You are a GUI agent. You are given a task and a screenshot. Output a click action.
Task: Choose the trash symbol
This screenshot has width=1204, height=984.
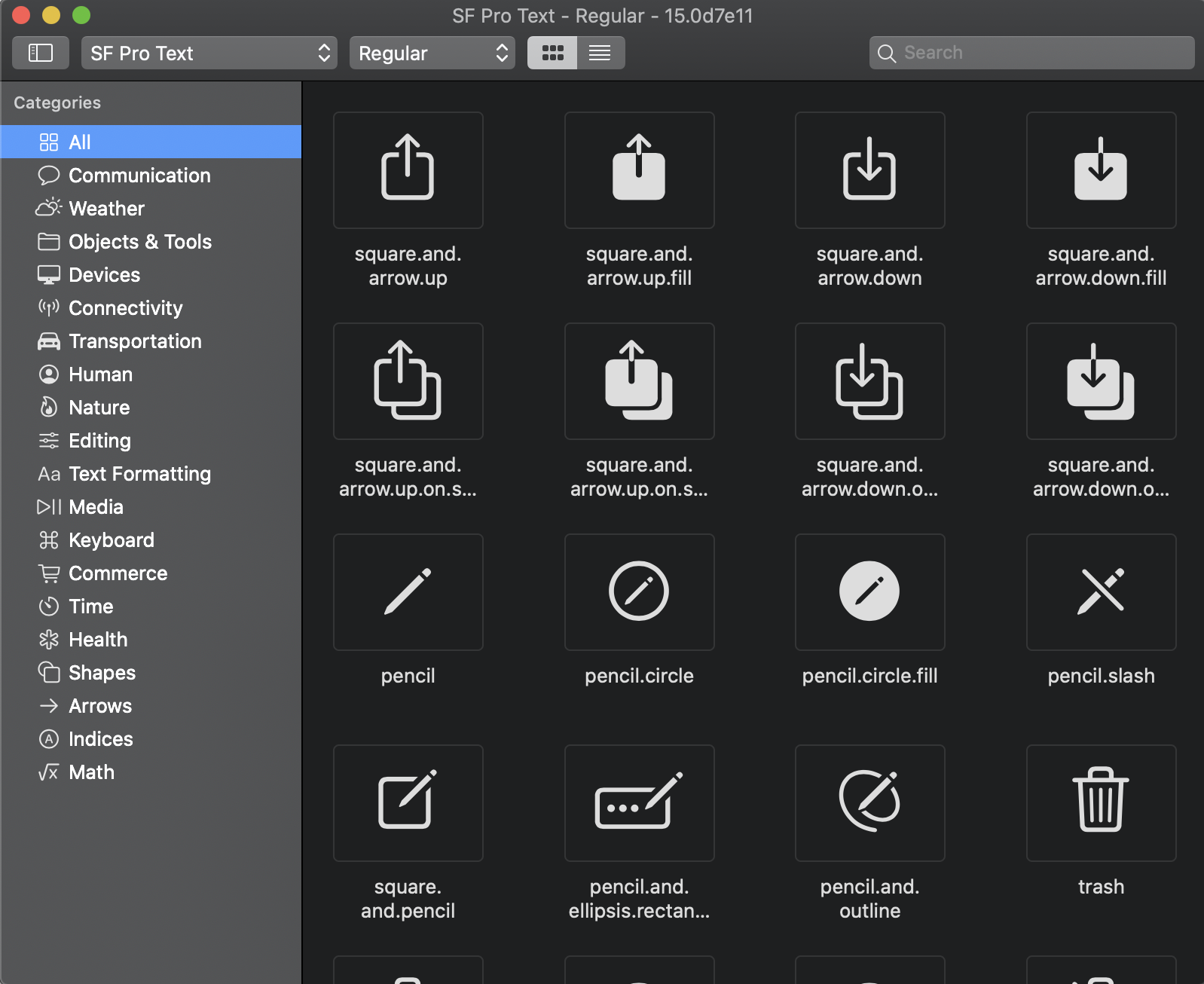tap(1101, 803)
